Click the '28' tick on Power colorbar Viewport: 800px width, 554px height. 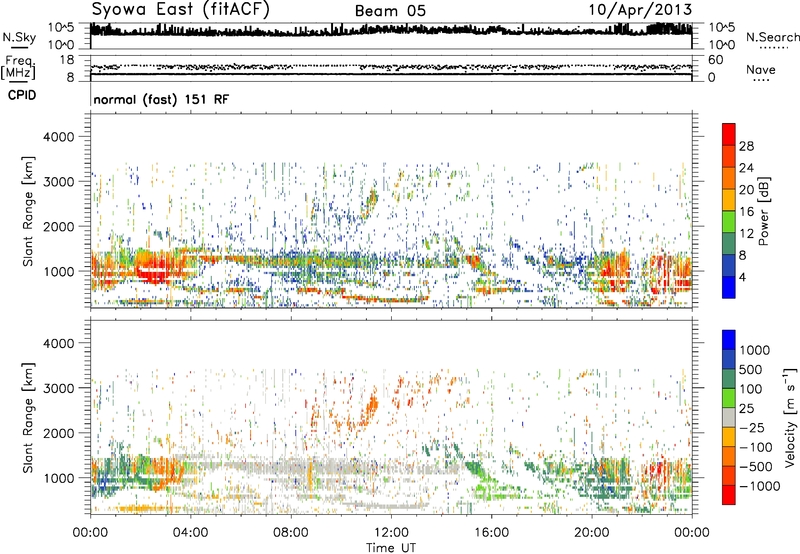(746, 146)
